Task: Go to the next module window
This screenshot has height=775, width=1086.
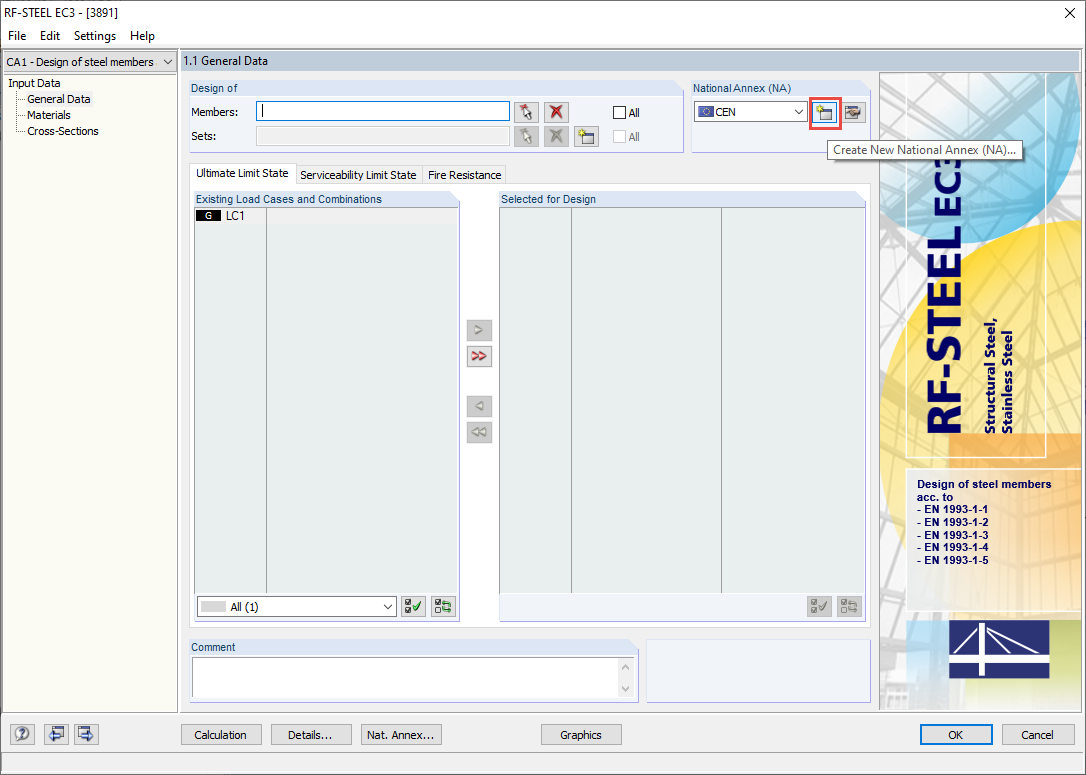Action: point(86,734)
